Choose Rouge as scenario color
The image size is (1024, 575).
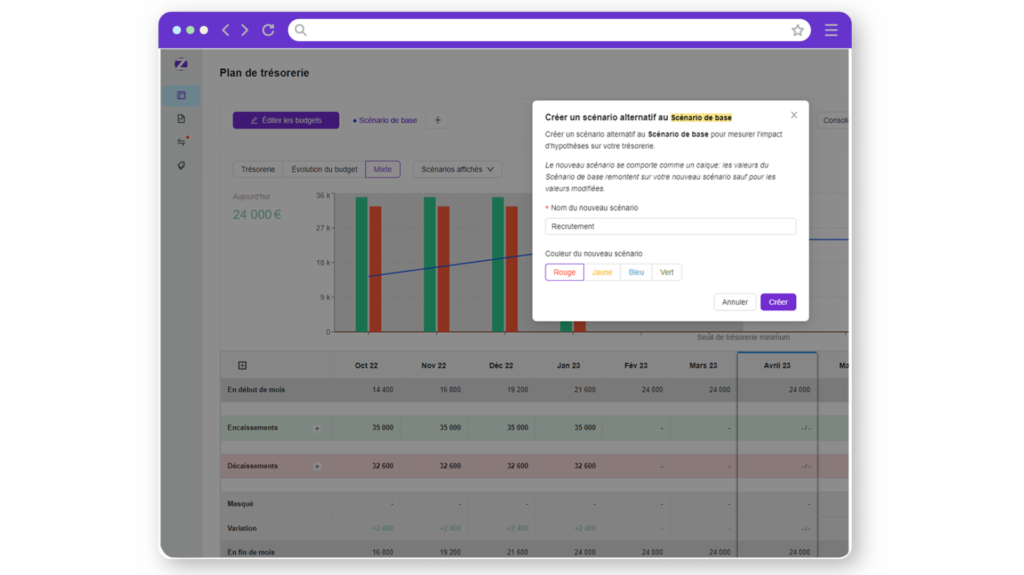pyautogui.click(x=564, y=272)
